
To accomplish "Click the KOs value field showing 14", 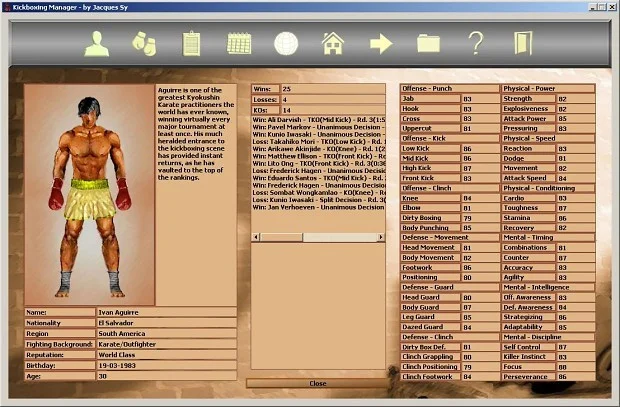I will click(x=333, y=110).
